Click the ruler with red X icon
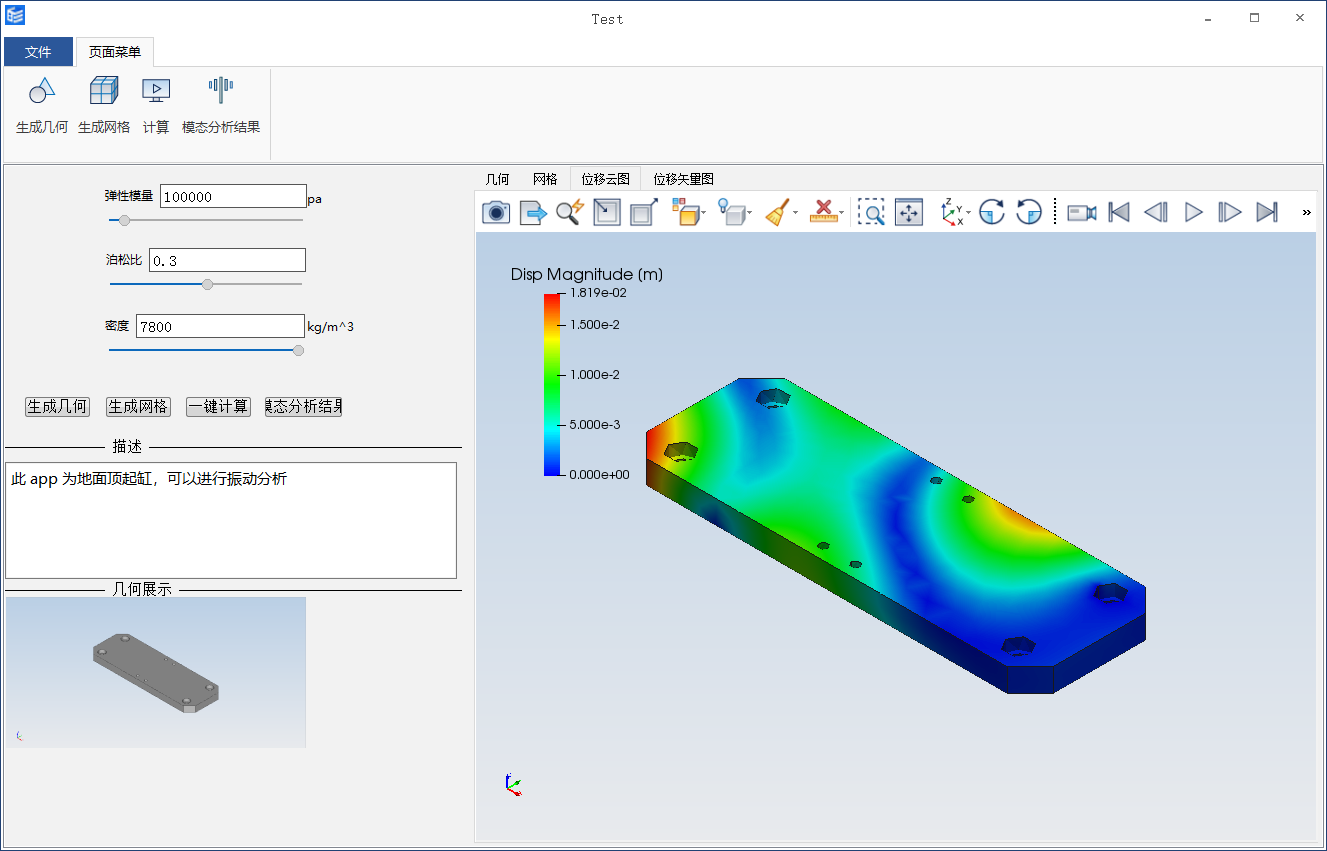The height and width of the screenshot is (851, 1327). click(823, 212)
